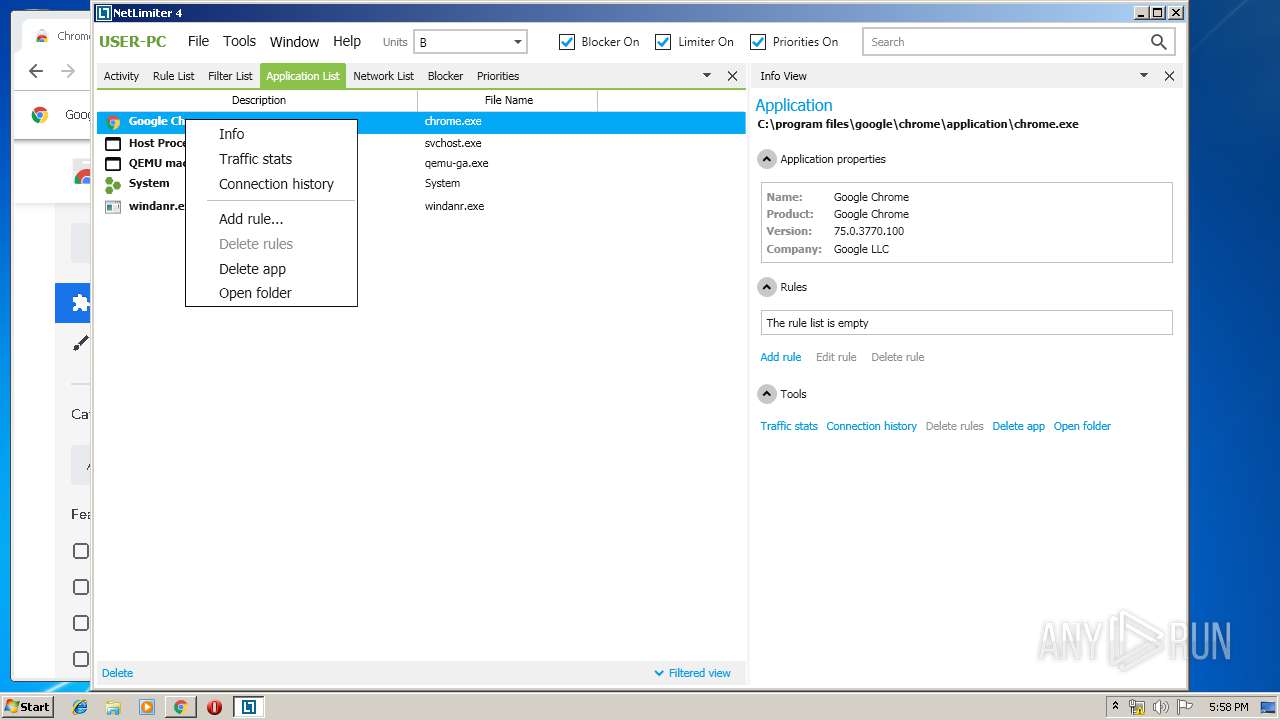
Task: Click the Delete link at bottom left
Action: tap(117, 673)
